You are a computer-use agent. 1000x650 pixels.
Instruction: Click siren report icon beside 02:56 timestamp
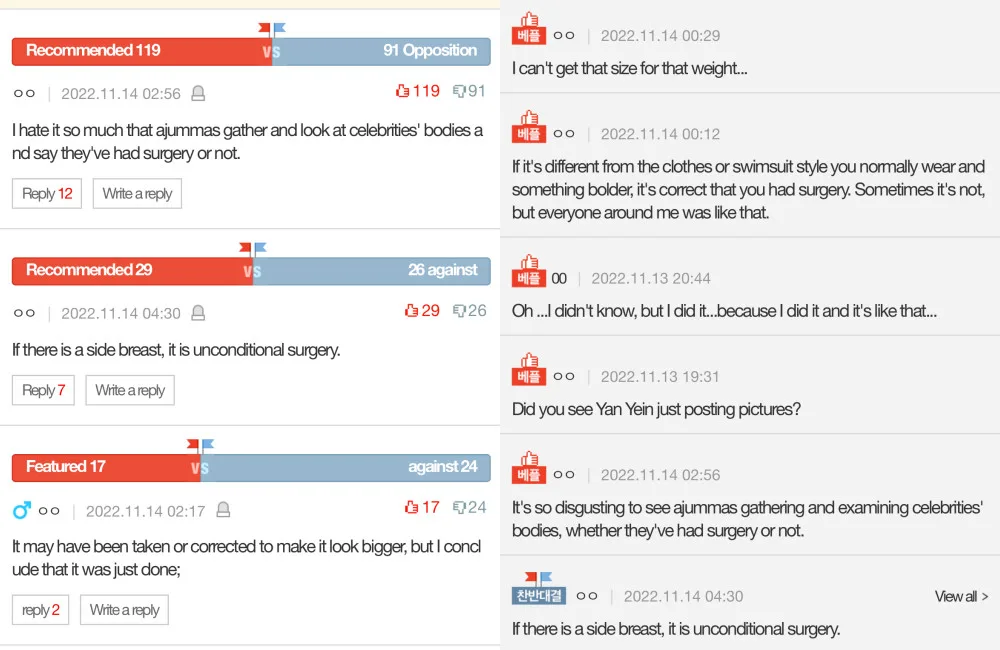198,94
